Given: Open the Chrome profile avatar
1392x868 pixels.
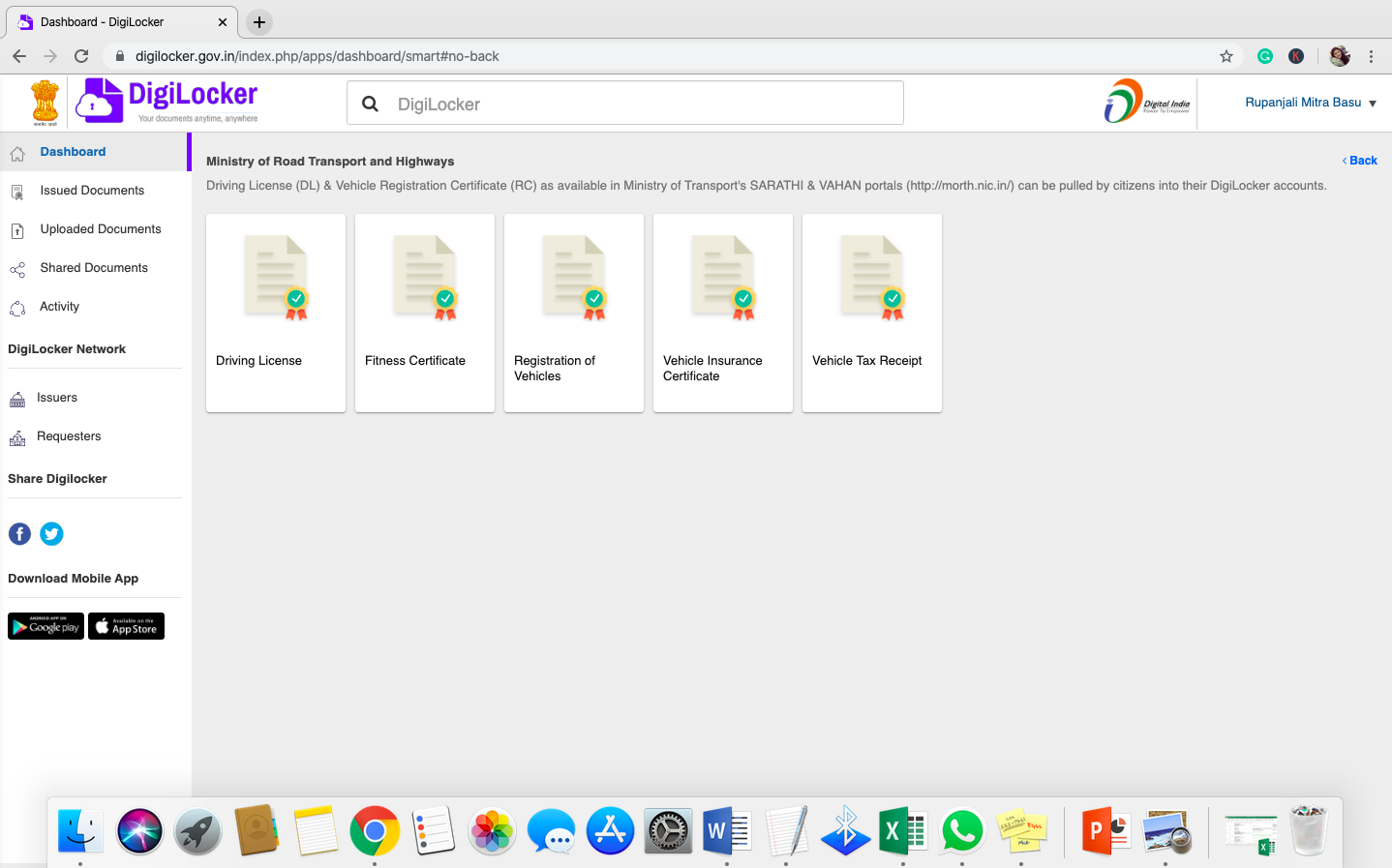Looking at the screenshot, I should 1340,56.
